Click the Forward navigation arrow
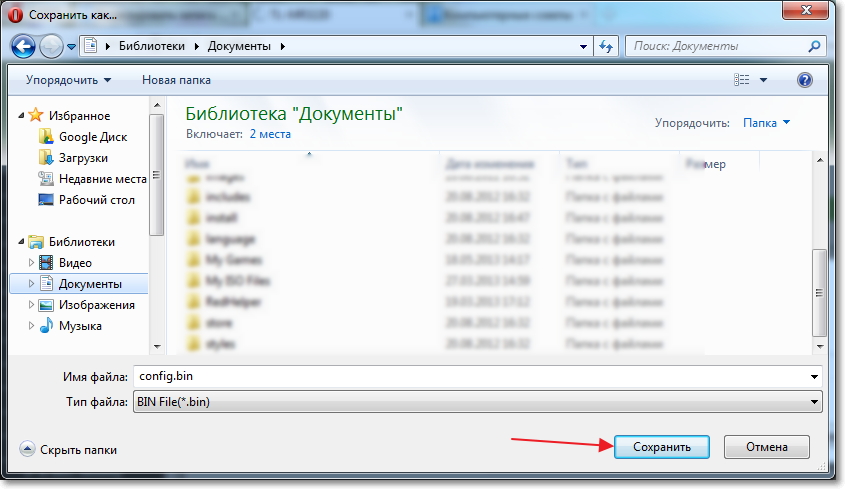The image size is (845, 489). (x=52, y=46)
